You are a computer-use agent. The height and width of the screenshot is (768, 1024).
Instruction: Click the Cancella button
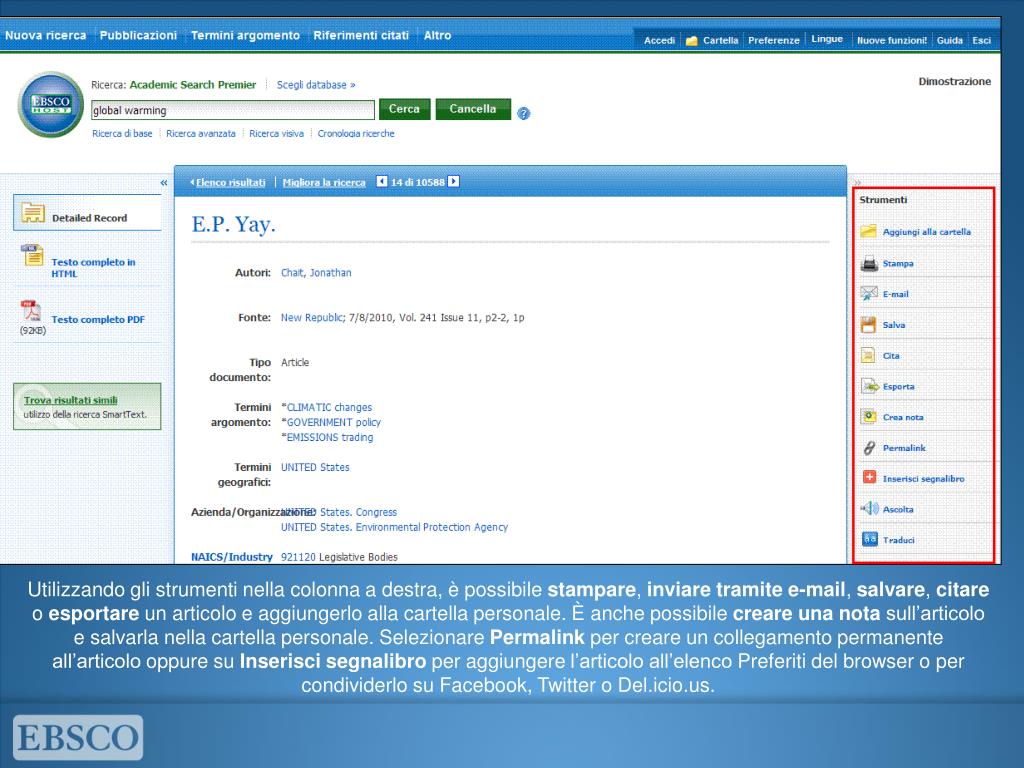(x=473, y=109)
